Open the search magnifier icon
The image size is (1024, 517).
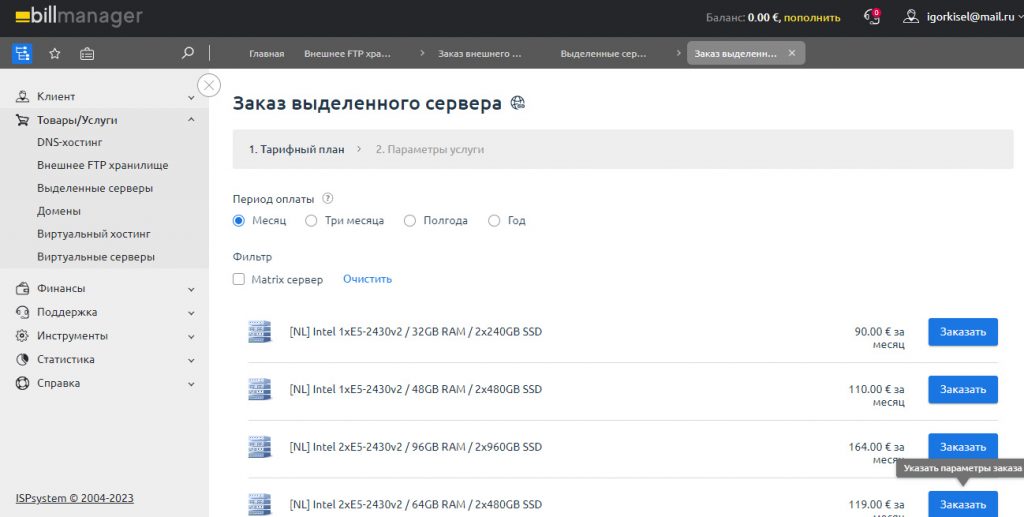tap(188, 53)
